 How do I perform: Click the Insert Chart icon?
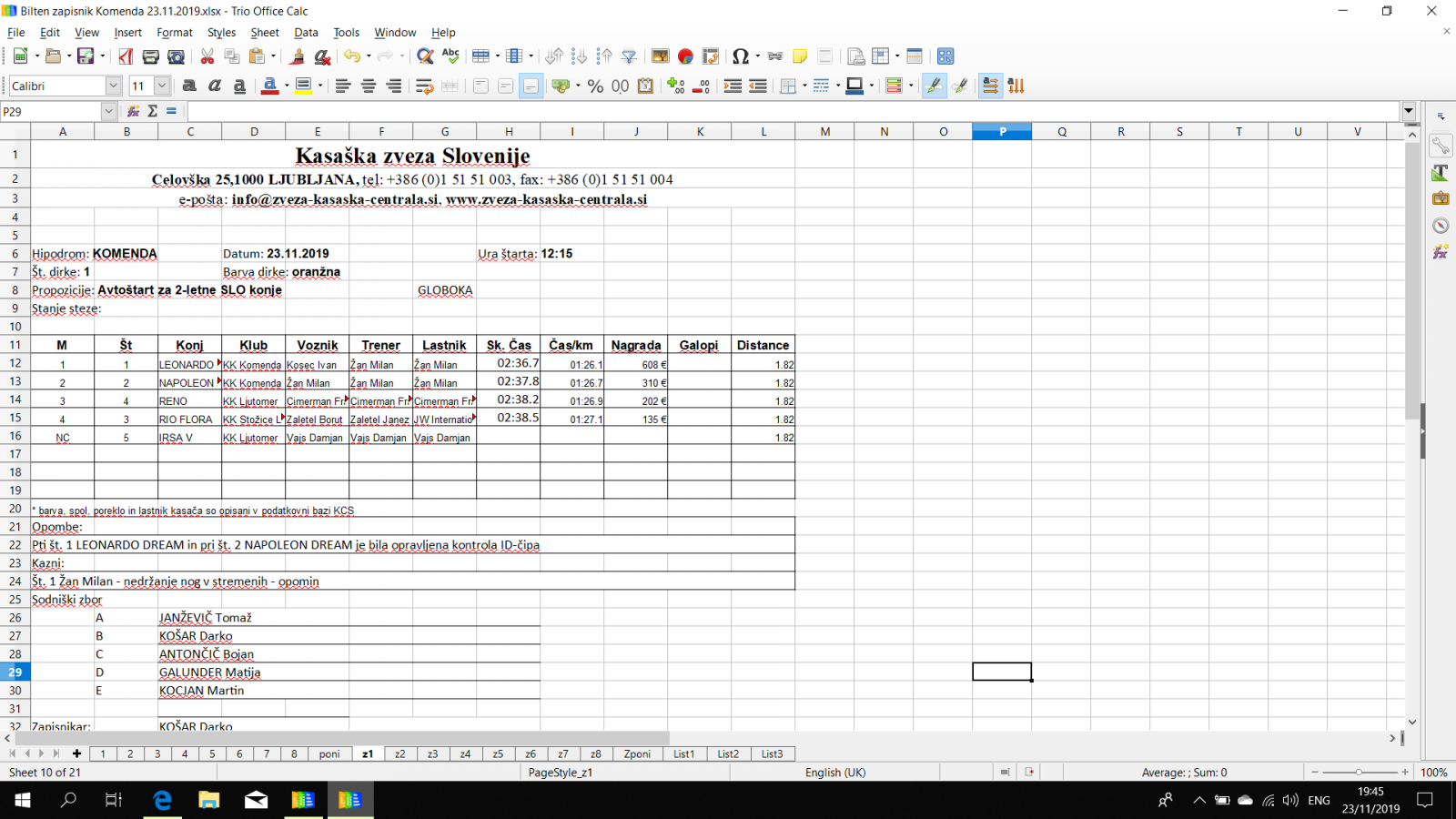[685, 56]
